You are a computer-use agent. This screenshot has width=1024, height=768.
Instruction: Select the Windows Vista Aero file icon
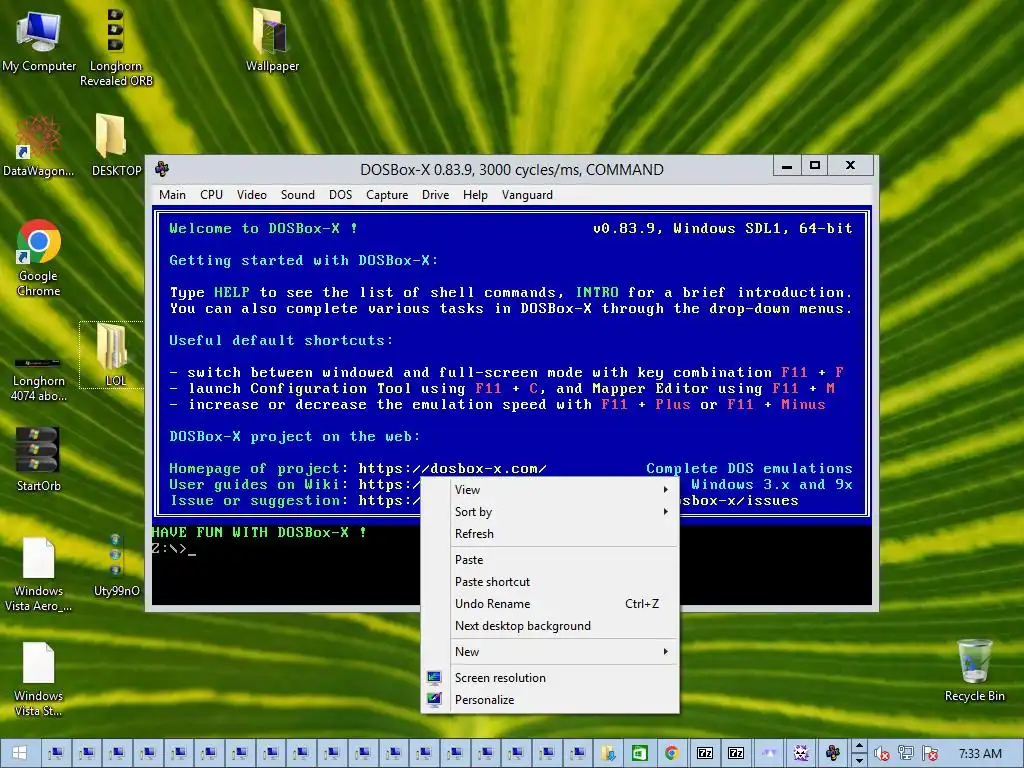coord(39,575)
